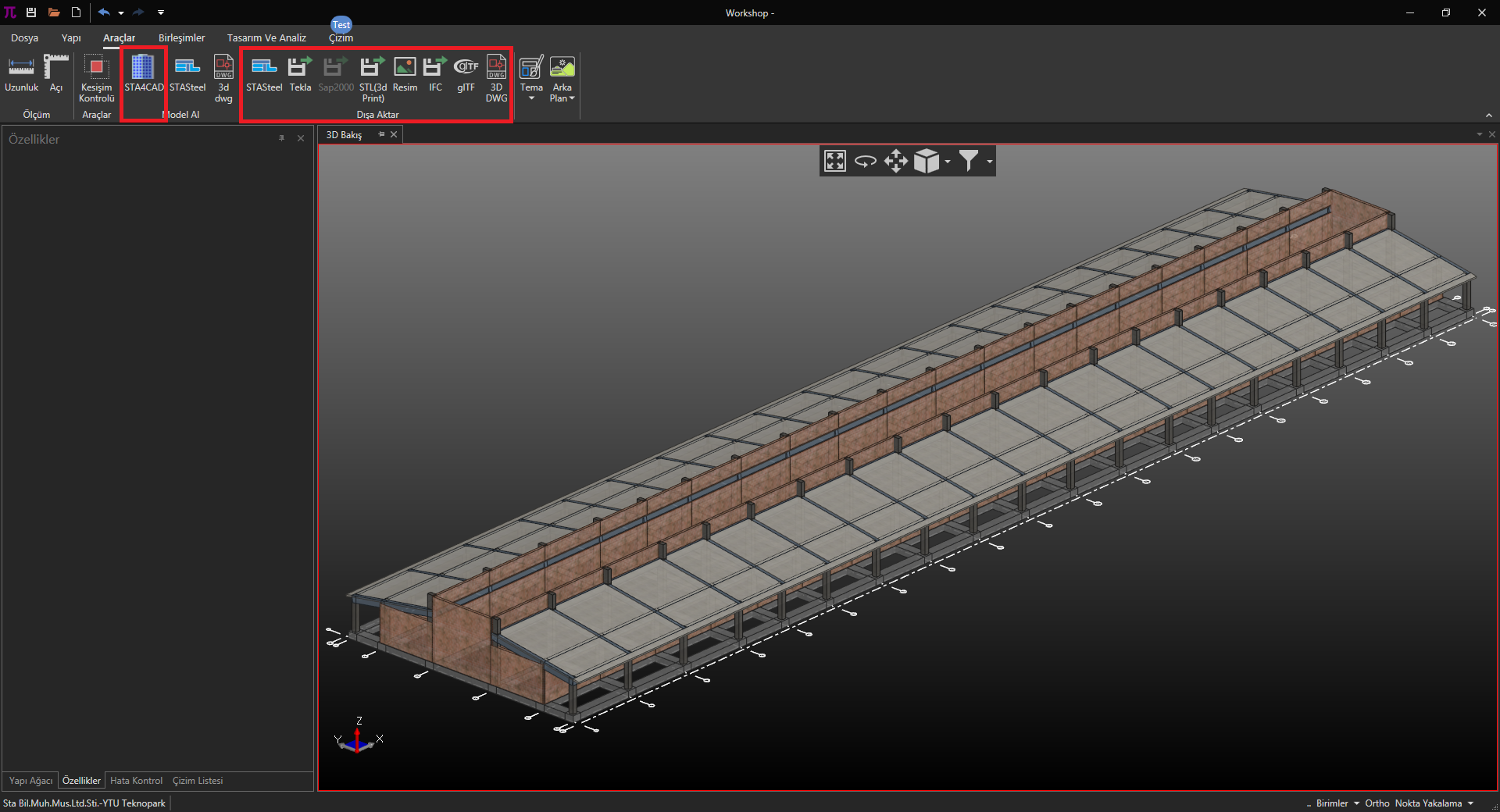Viewport: 1500px width, 812px height.
Task: Open the Birleşimler ribbon tab
Action: (x=181, y=37)
